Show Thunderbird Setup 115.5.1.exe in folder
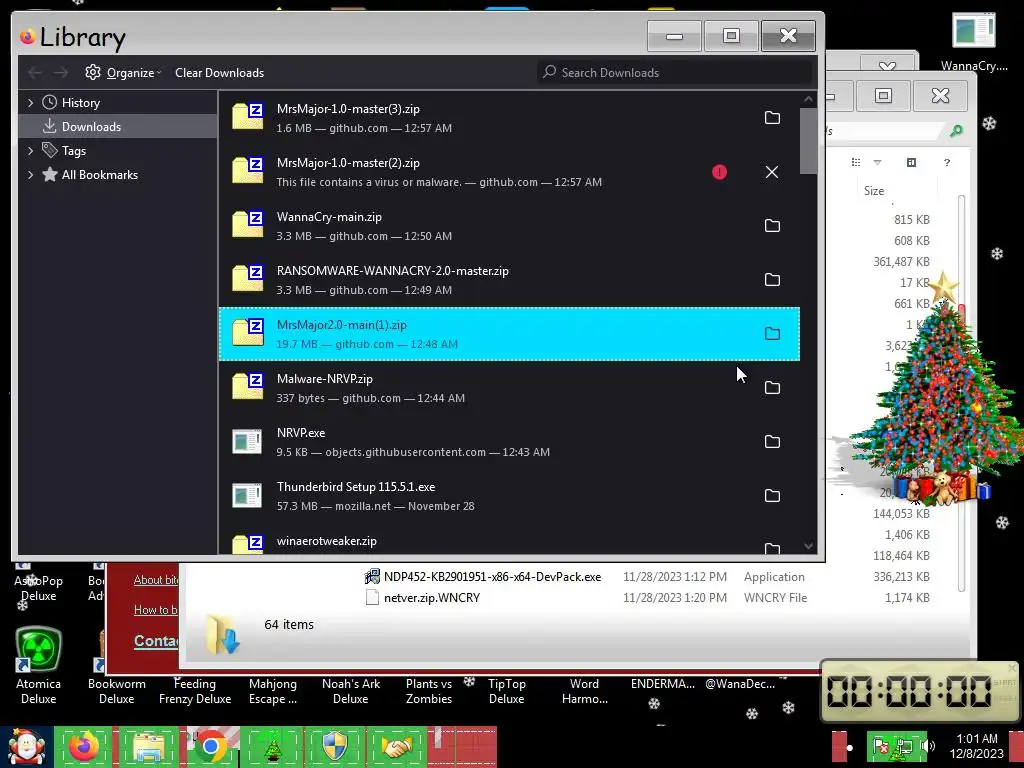This screenshot has height=768, width=1024. [x=772, y=496]
